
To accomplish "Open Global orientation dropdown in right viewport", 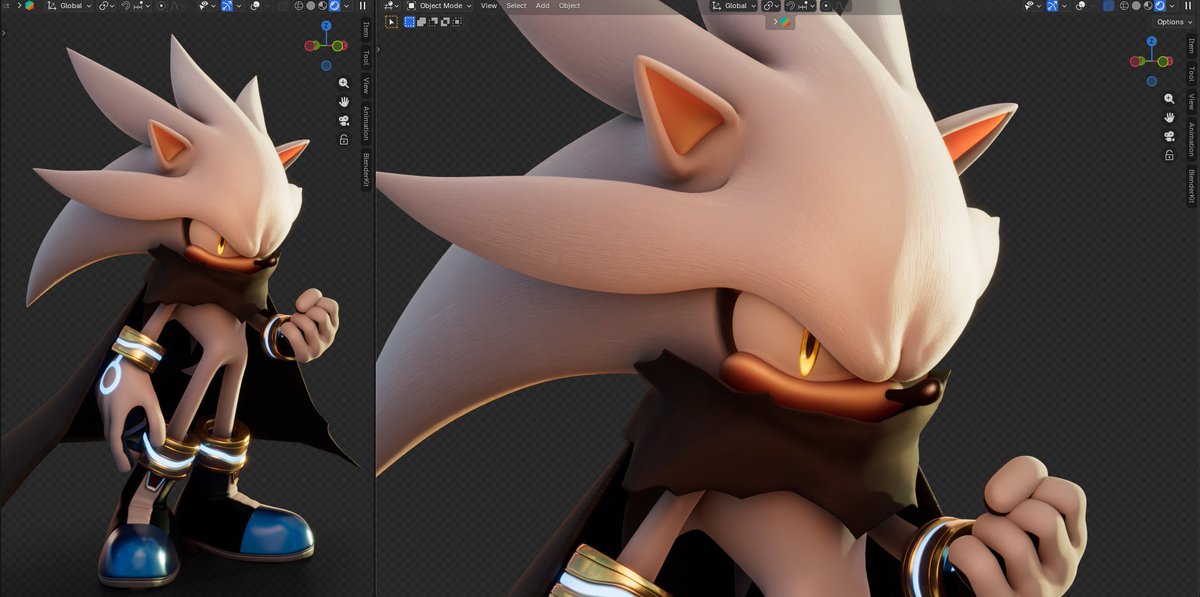I will tap(734, 6).
